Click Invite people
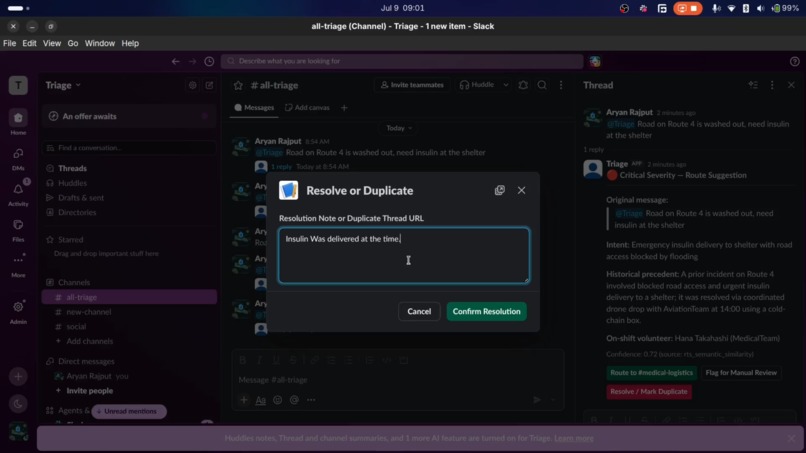This screenshot has height=453, width=806. coord(89,391)
